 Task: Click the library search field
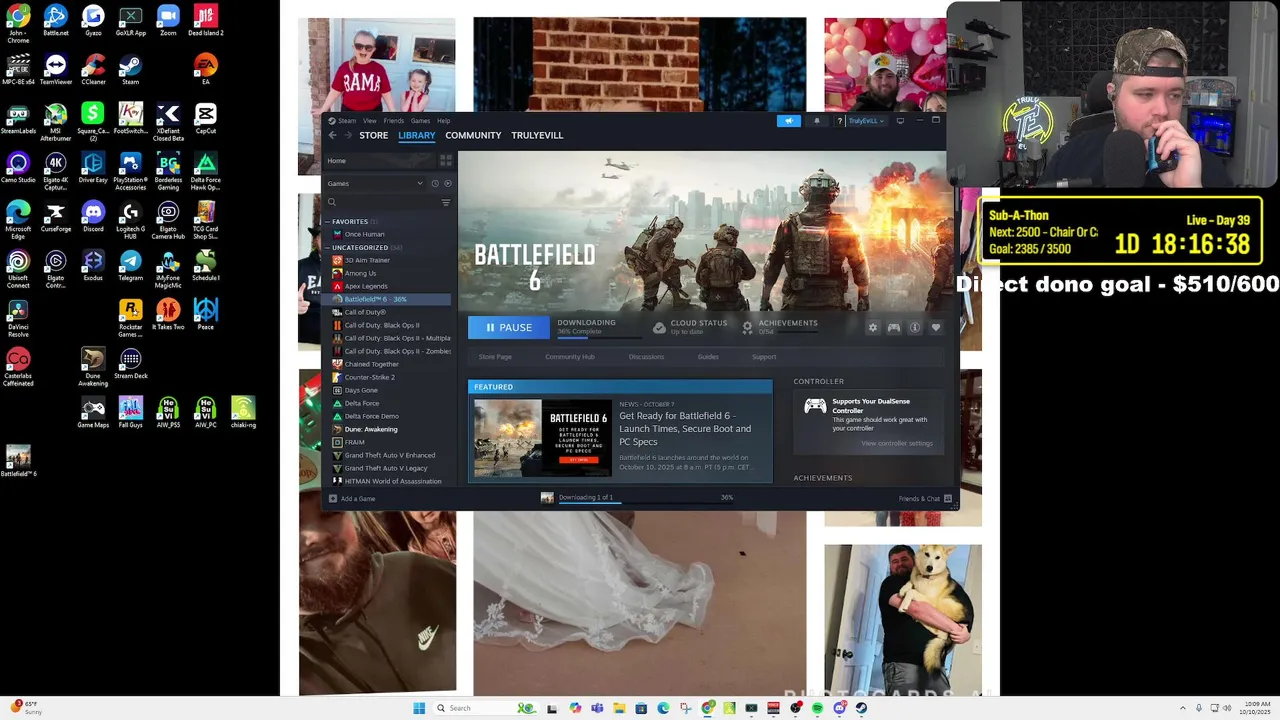(x=382, y=202)
